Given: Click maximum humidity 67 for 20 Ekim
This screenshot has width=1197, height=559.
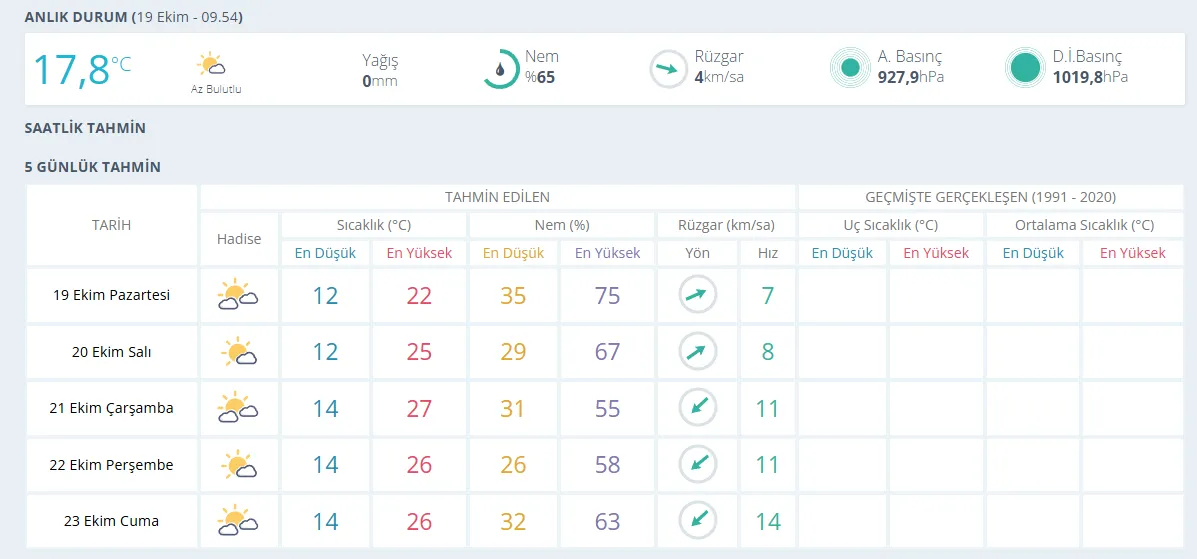Looking at the screenshot, I should [608, 352].
